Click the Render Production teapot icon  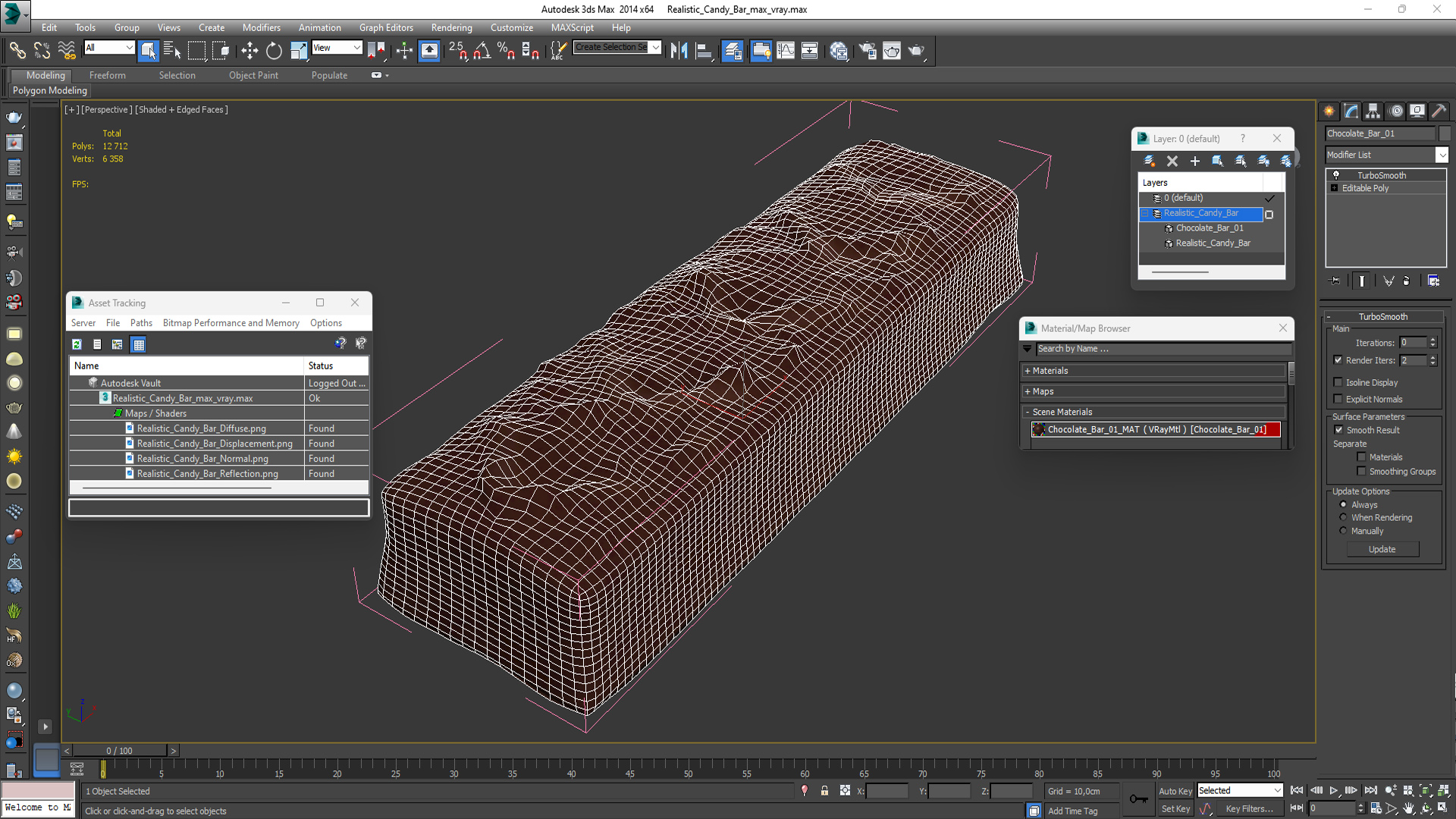(x=917, y=51)
